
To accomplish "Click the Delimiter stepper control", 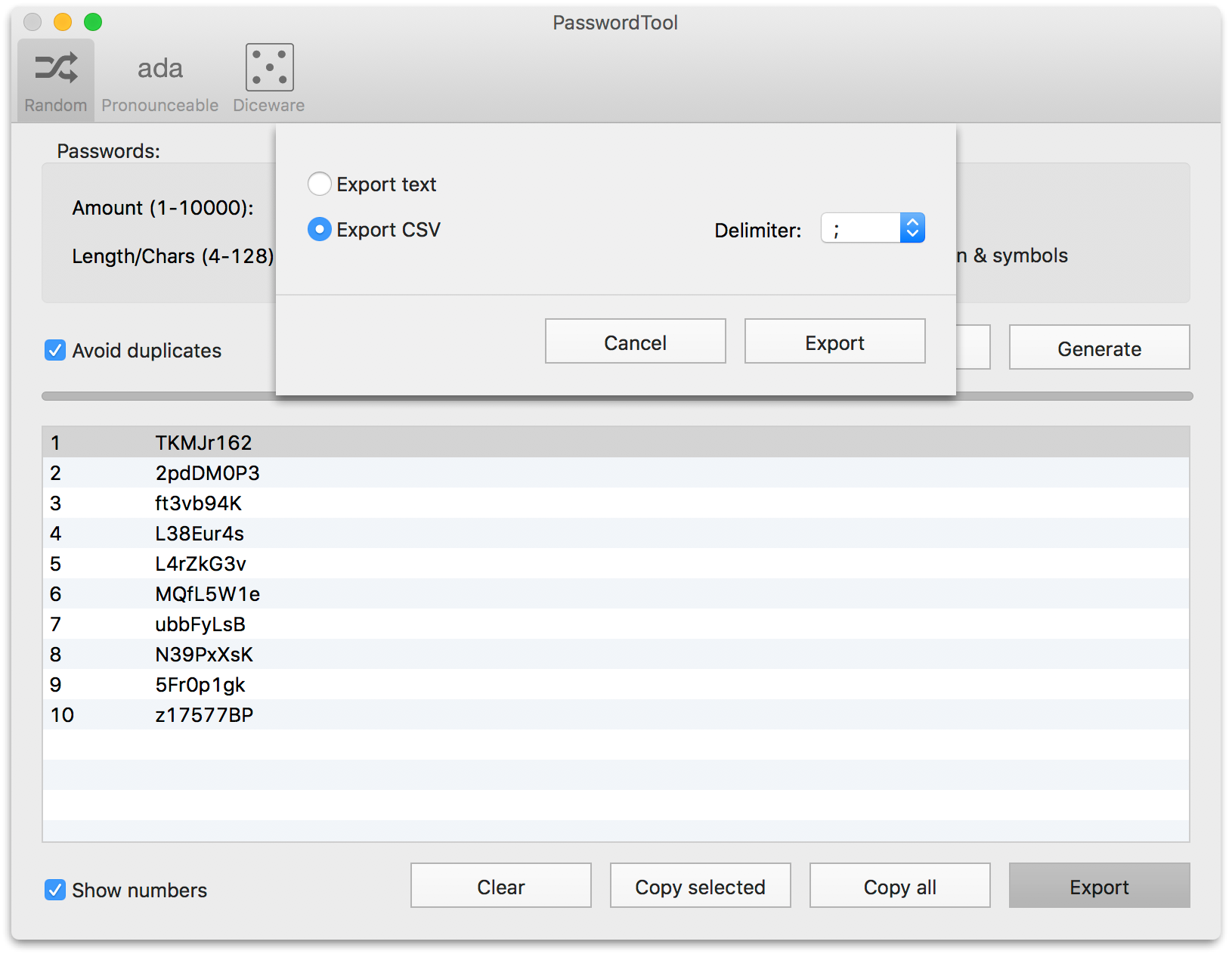I will [913, 228].
